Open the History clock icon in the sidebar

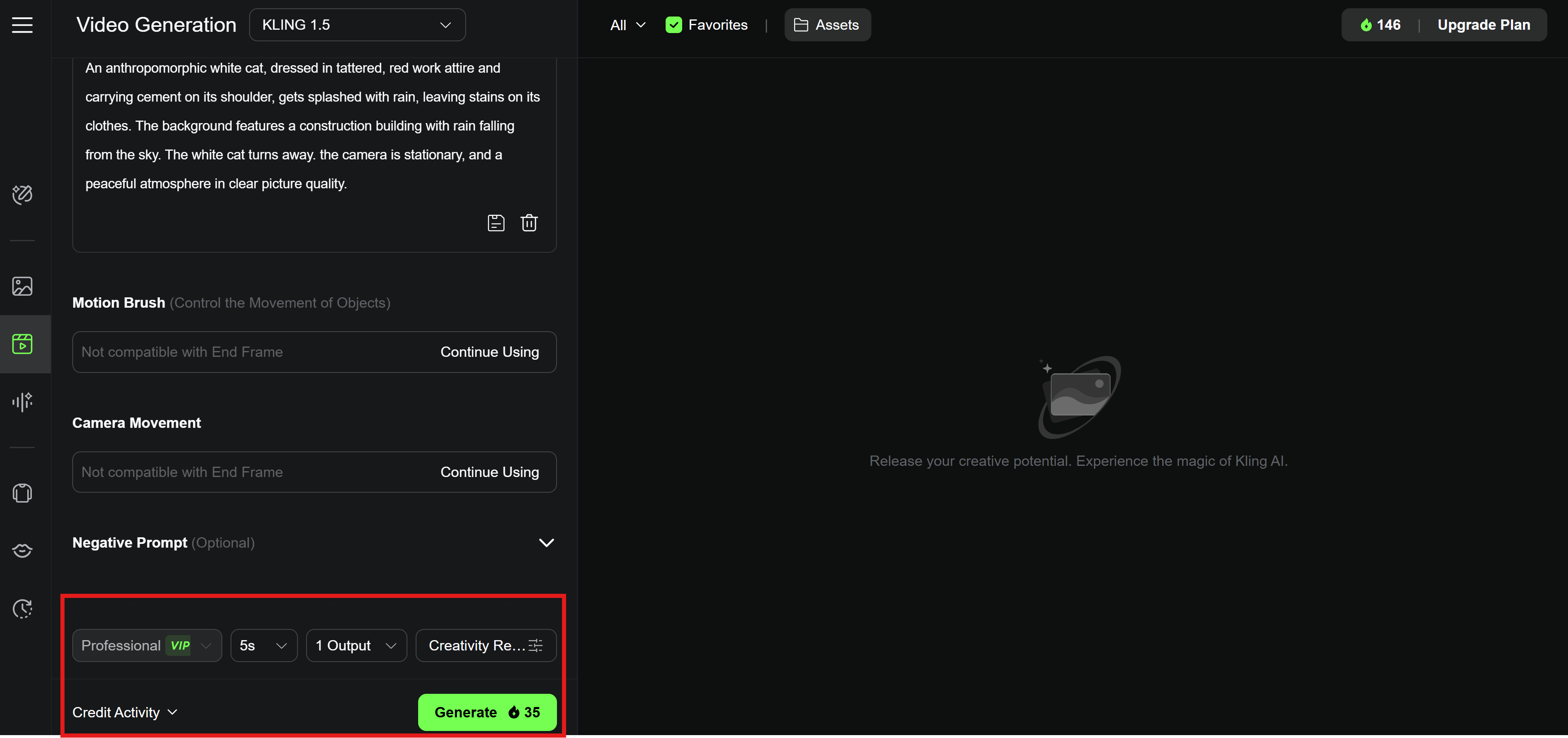point(23,608)
